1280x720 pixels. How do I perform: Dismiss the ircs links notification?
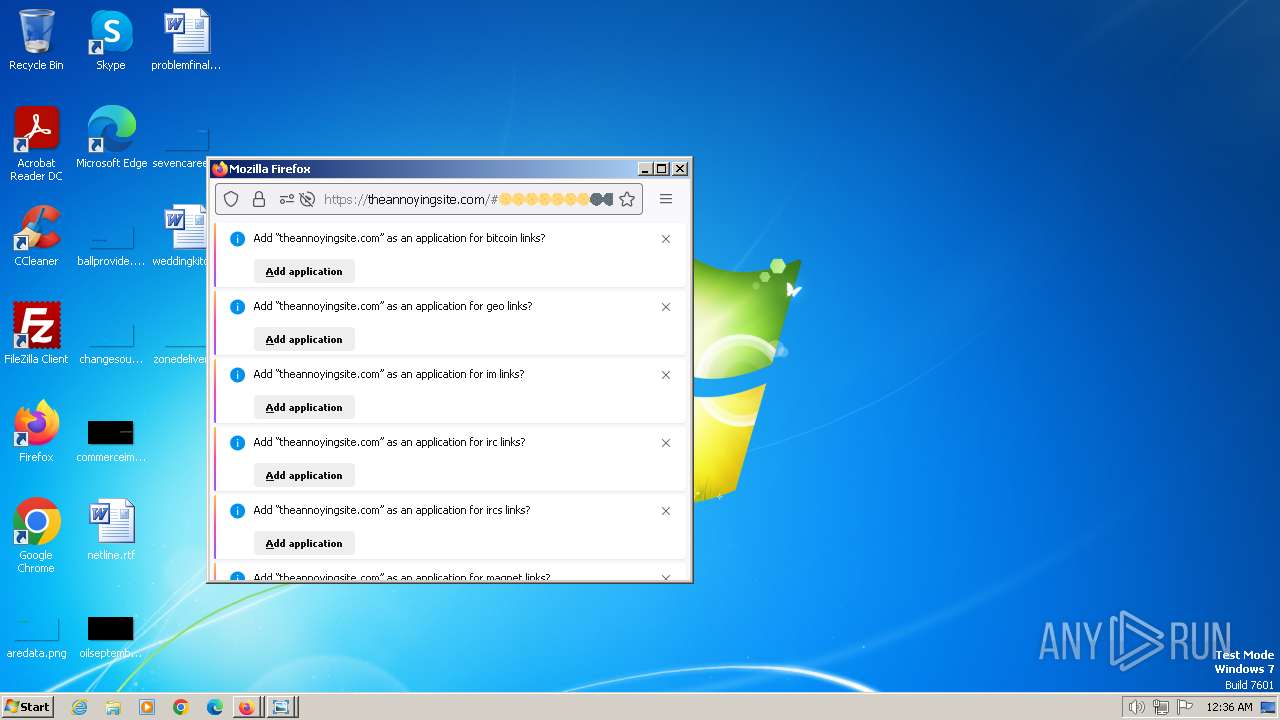click(x=666, y=511)
